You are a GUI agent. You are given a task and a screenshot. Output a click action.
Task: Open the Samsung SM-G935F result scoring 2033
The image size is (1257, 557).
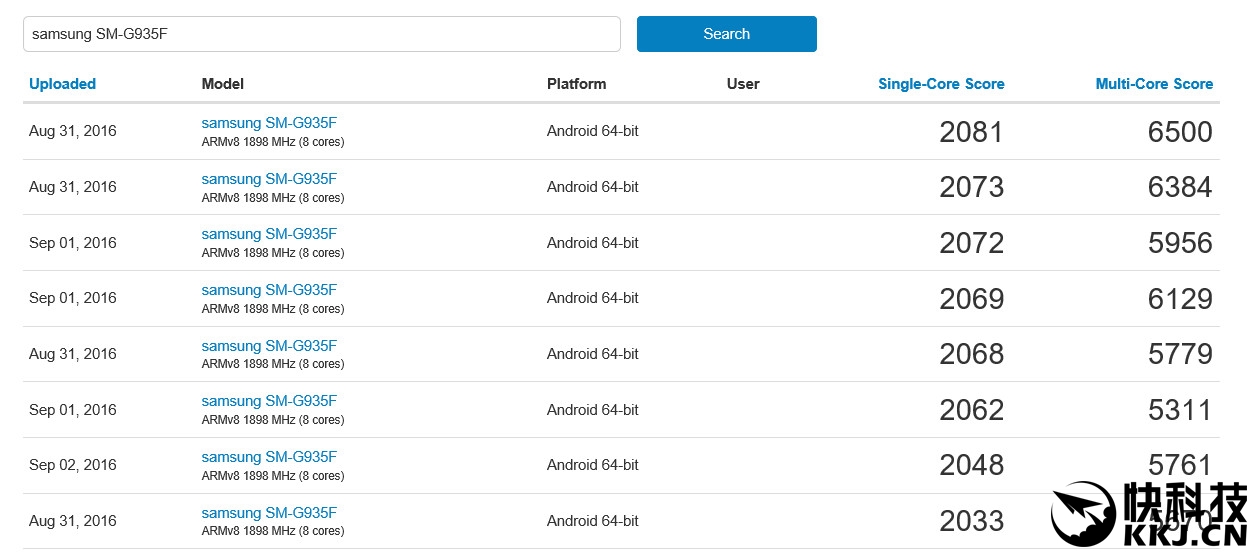[x=269, y=513]
